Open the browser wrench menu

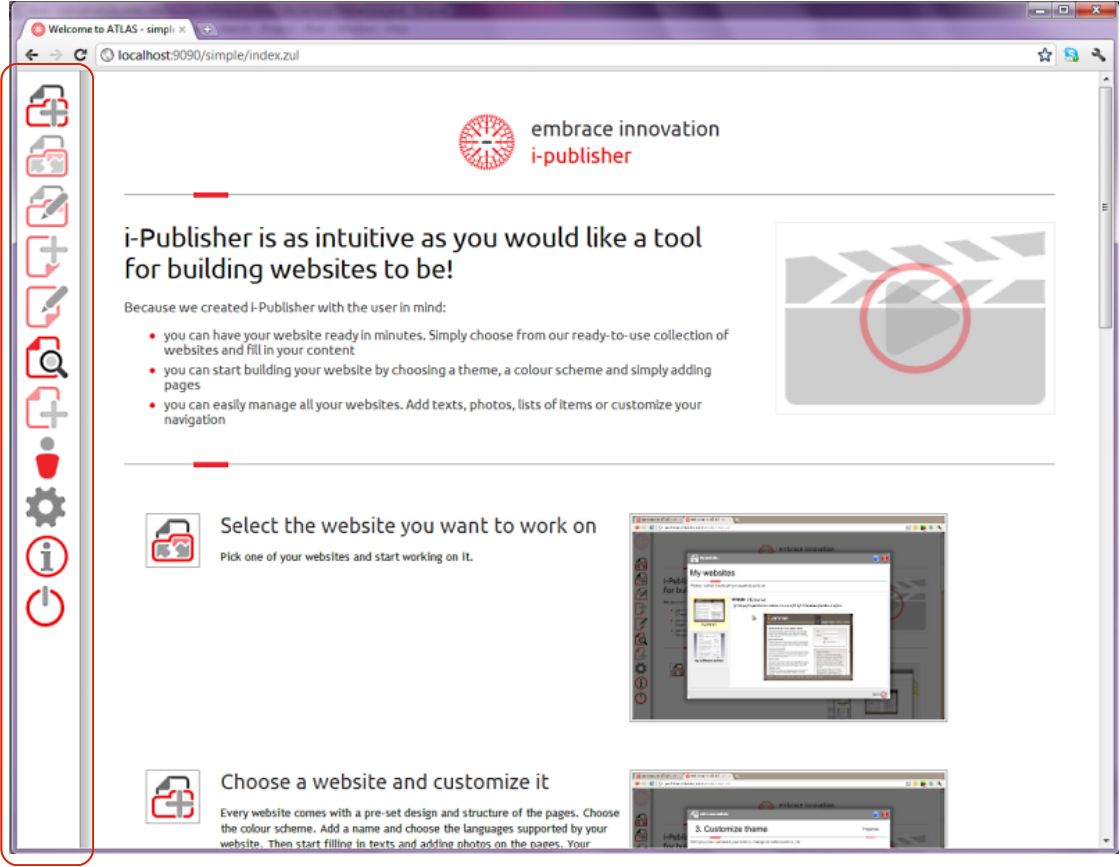pyautogui.click(x=1098, y=55)
